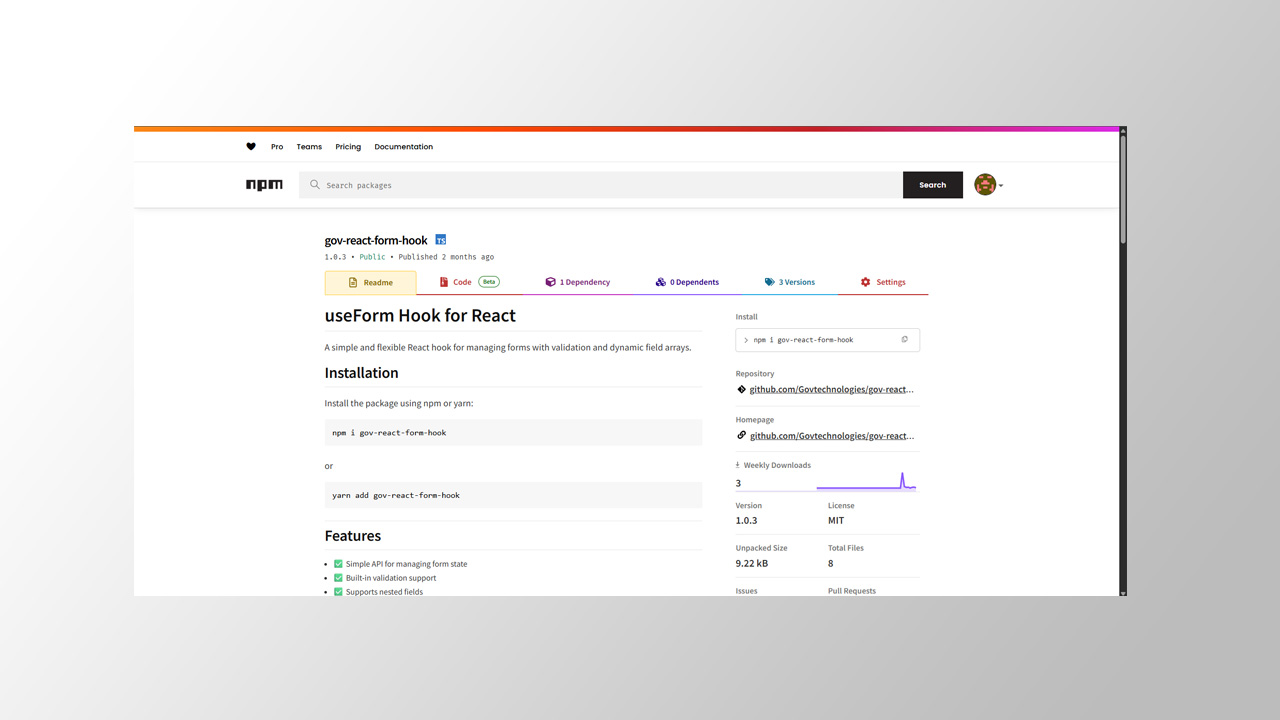Open the GitHub homepage link

point(832,436)
